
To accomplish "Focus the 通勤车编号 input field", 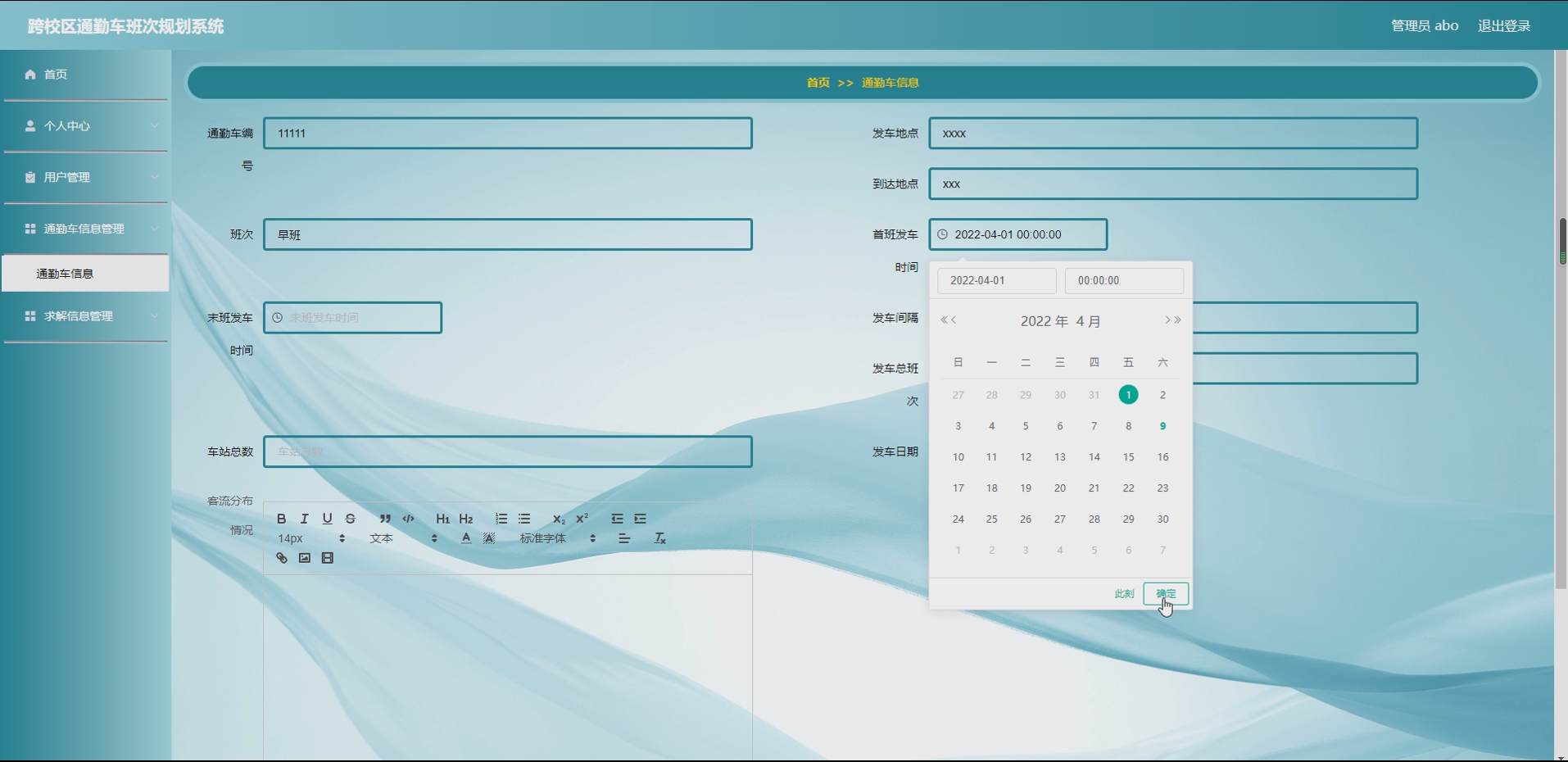I will click(508, 134).
